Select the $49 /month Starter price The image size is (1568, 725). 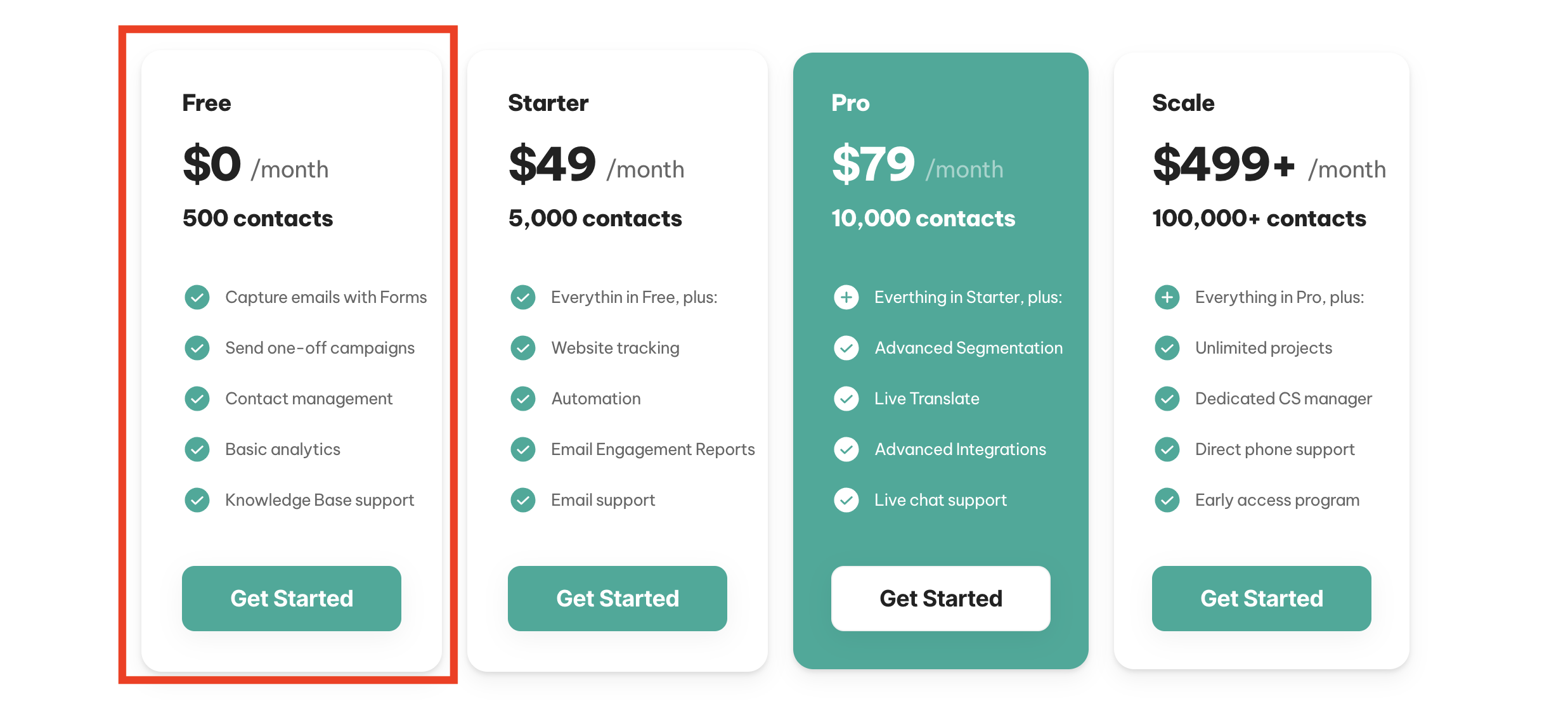click(596, 164)
